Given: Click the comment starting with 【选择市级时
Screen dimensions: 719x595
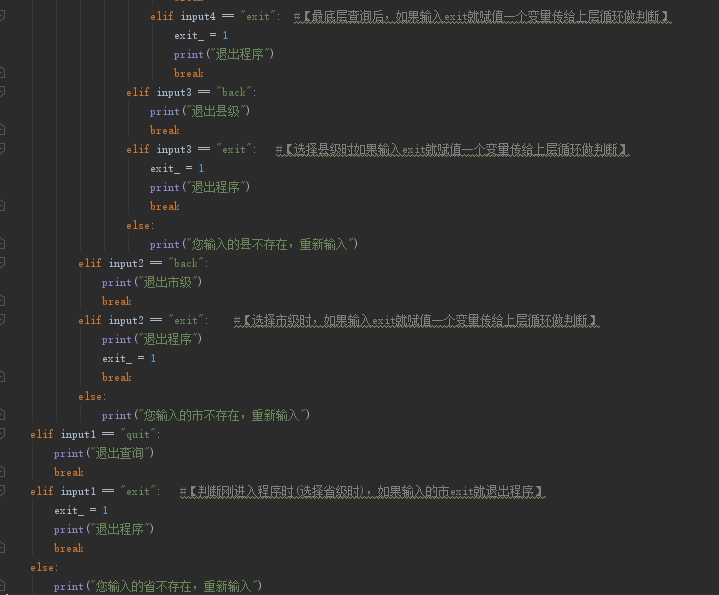Looking at the screenshot, I should [416, 321].
